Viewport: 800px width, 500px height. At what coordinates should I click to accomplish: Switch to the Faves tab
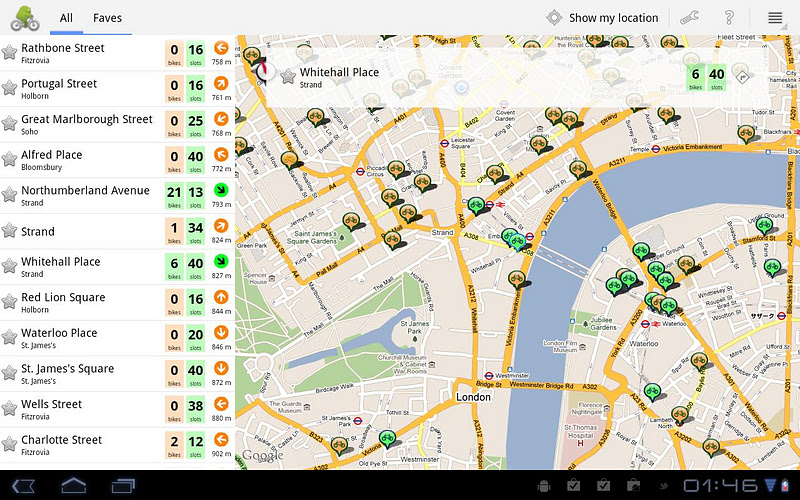tap(107, 18)
